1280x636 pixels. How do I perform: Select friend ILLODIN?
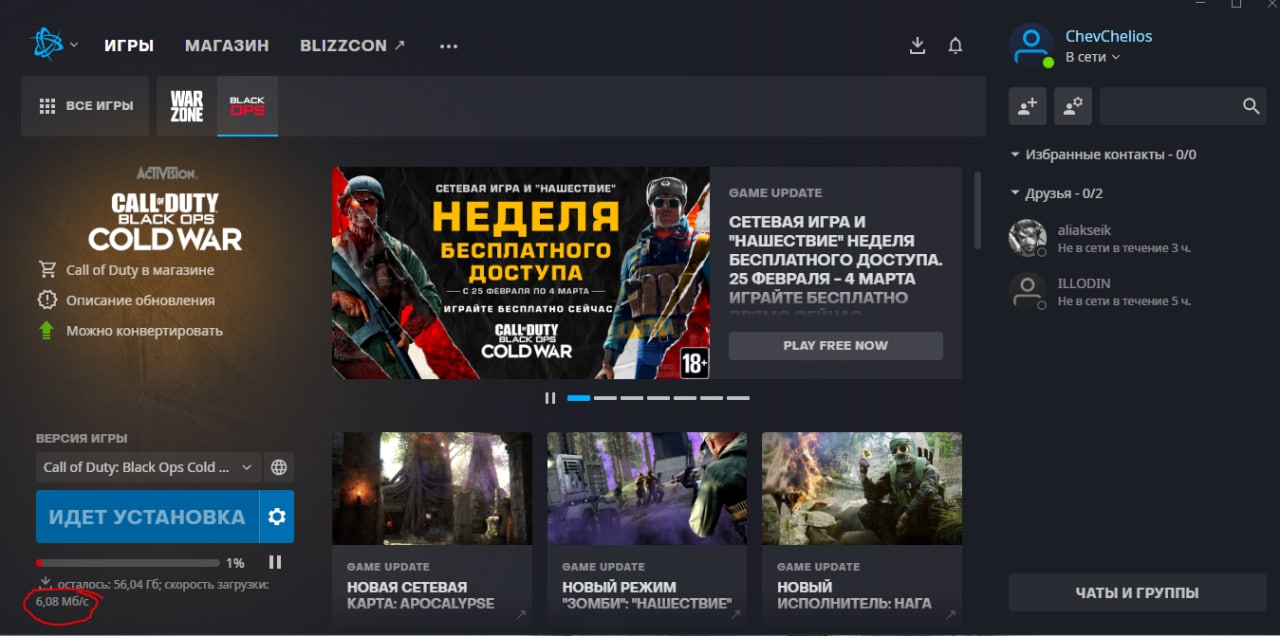click(1137, 291)
